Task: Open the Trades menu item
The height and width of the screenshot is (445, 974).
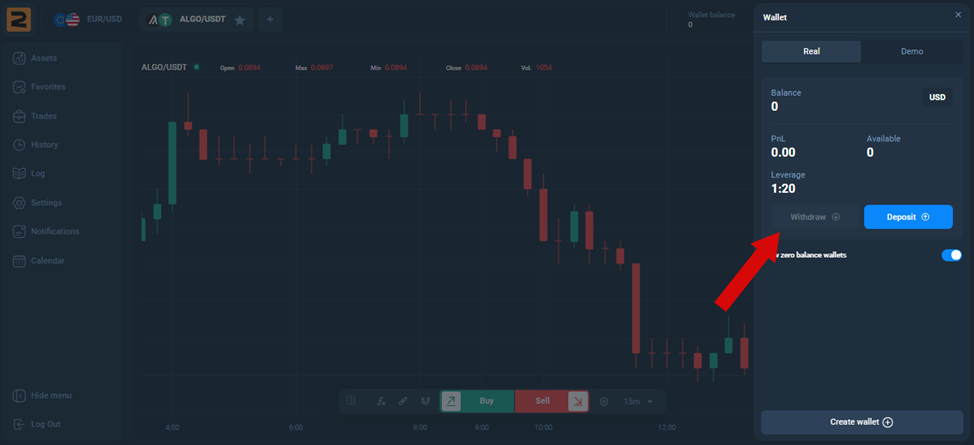Action: pos(42,116)
